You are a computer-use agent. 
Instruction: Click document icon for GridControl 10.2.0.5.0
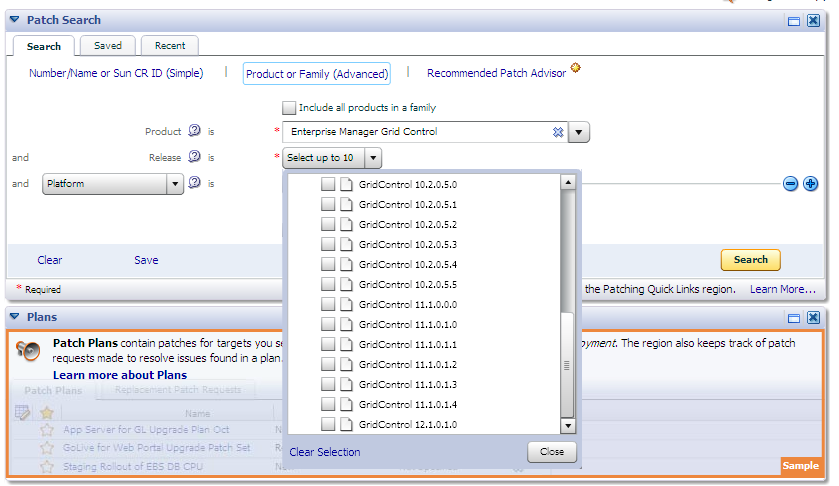[347, 185]
